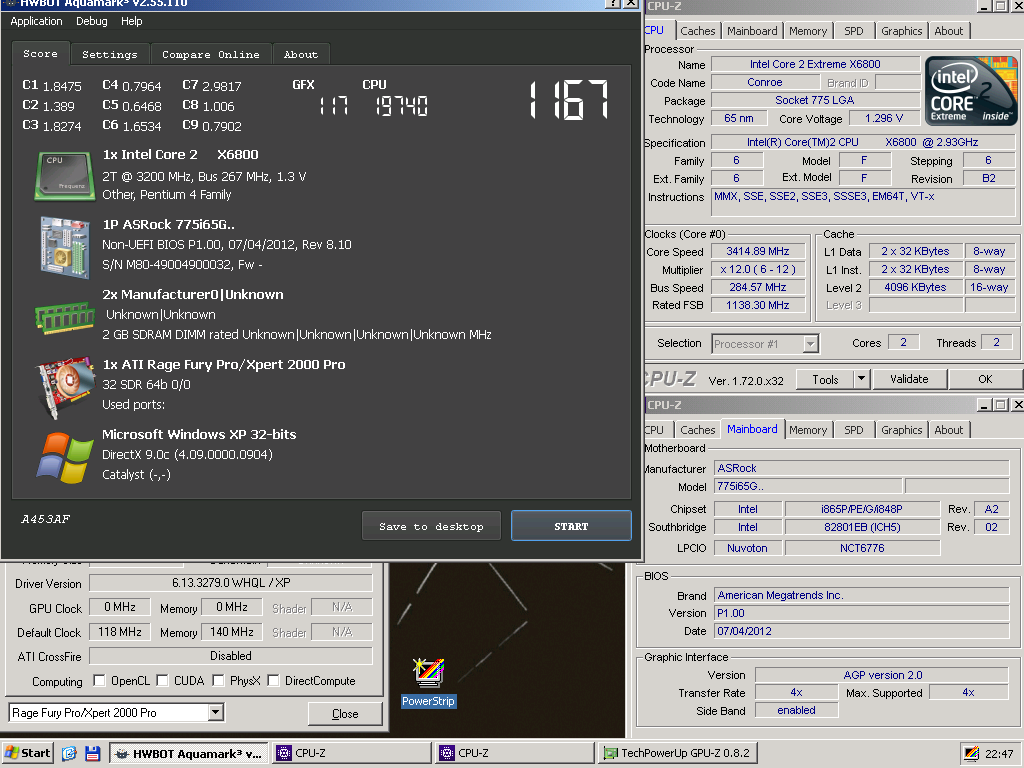The width and height of the screenshot is (1024, 768).
Task: Open the Processor #1 selection dropdown
Action: [810, 344]
